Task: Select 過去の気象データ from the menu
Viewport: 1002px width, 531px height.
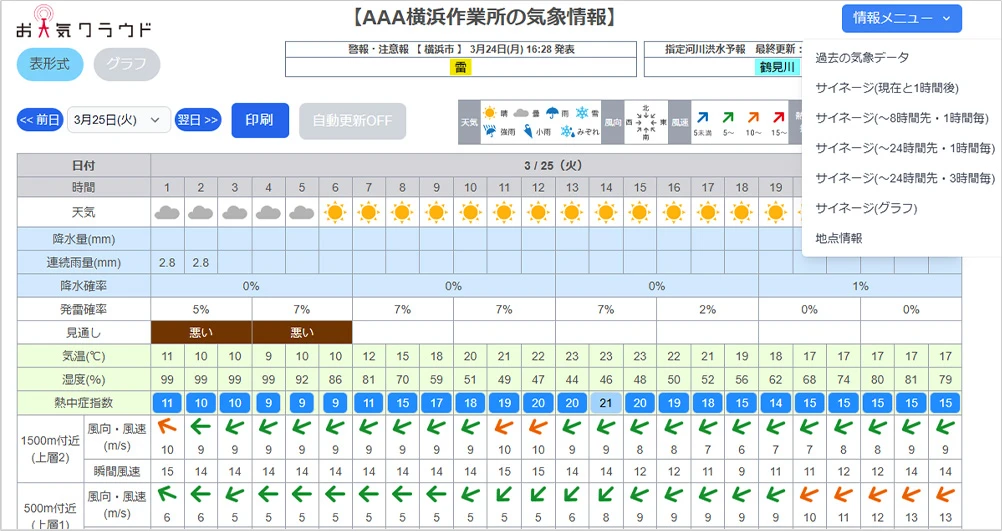Action: tap(862, 58)
